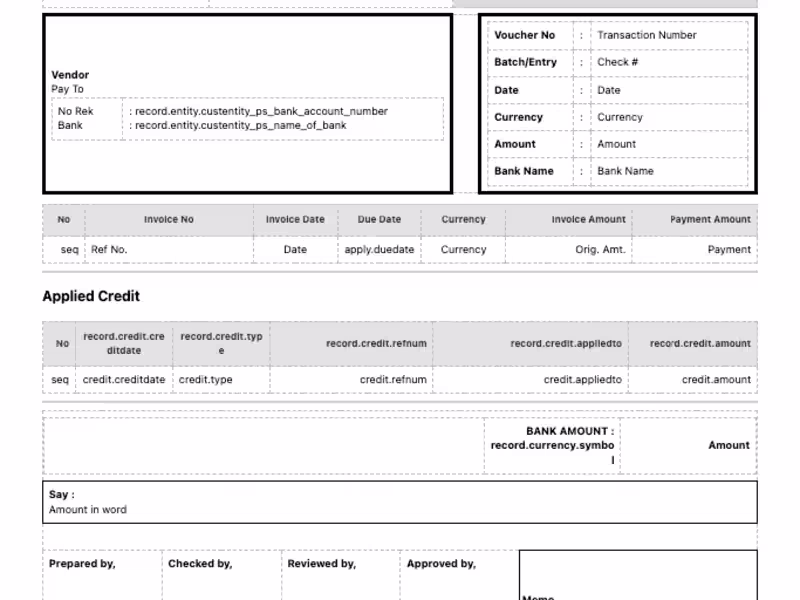Select the credit.appliedto data cell
The height and width of the screenshot is (600, 800).
tap(531, 380)
